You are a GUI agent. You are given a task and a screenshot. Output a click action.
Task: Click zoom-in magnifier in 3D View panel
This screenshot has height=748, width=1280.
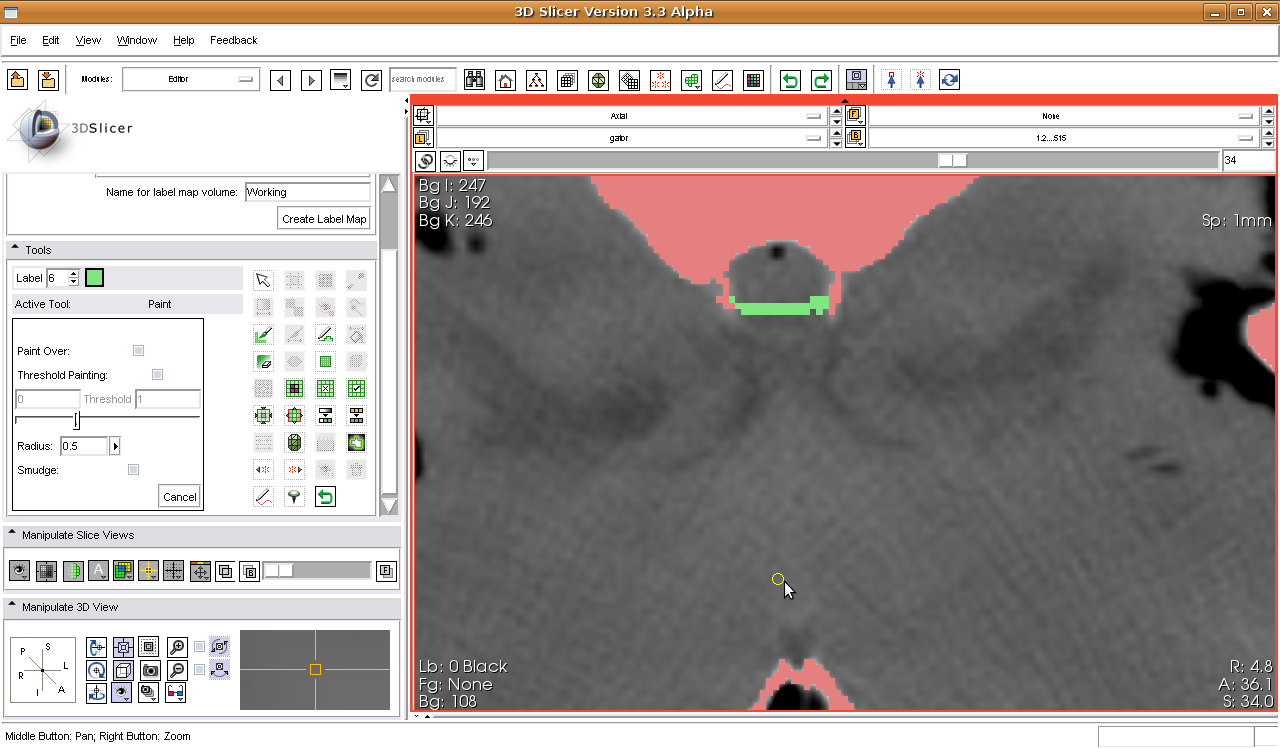[x=176, y=646]
